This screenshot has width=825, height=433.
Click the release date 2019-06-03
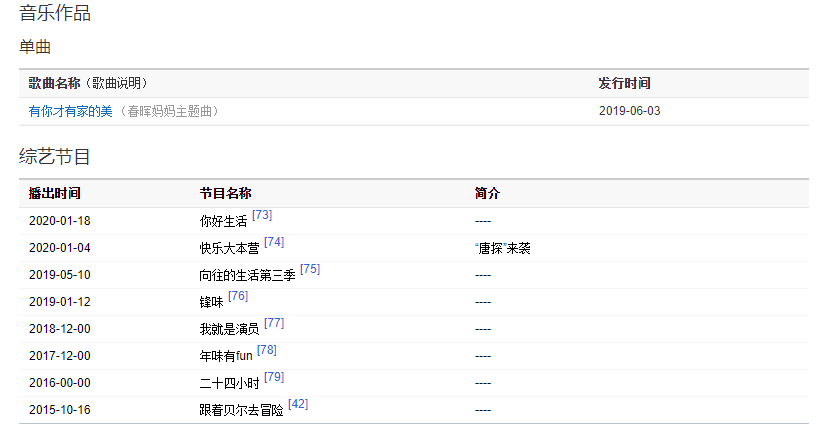point(629,111)
